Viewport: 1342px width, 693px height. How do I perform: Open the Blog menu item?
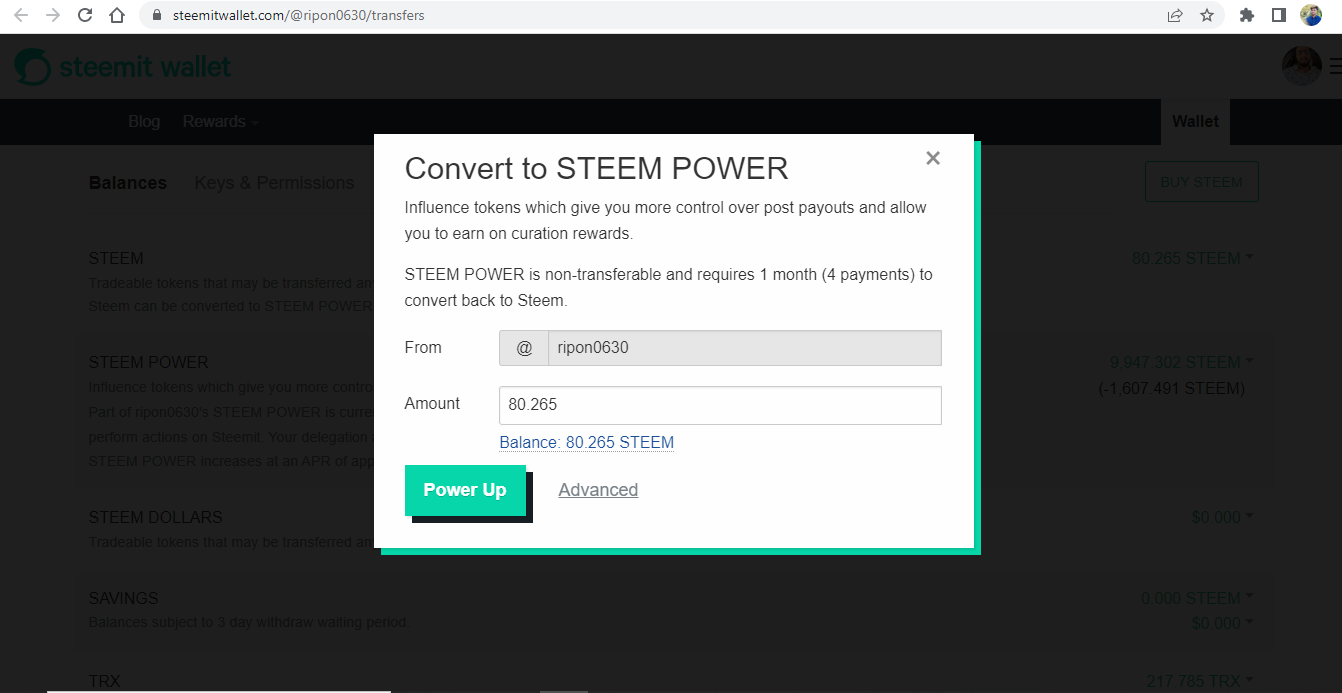144,121
